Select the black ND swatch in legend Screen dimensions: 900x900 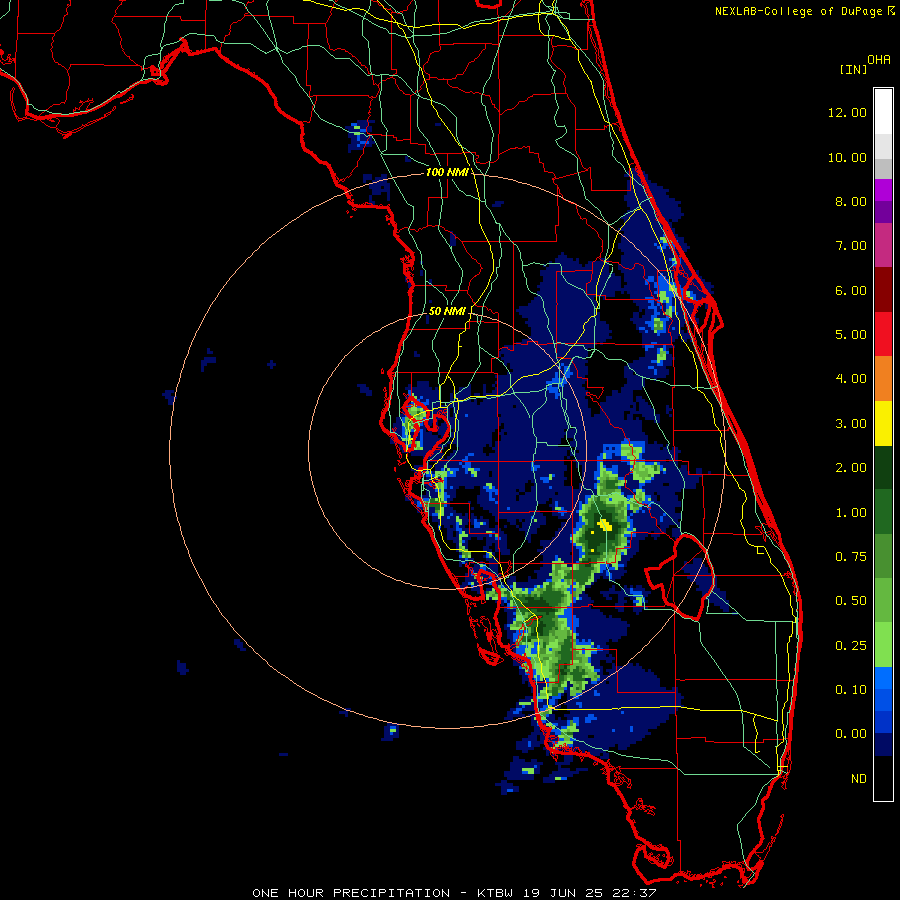click(883, 778)
